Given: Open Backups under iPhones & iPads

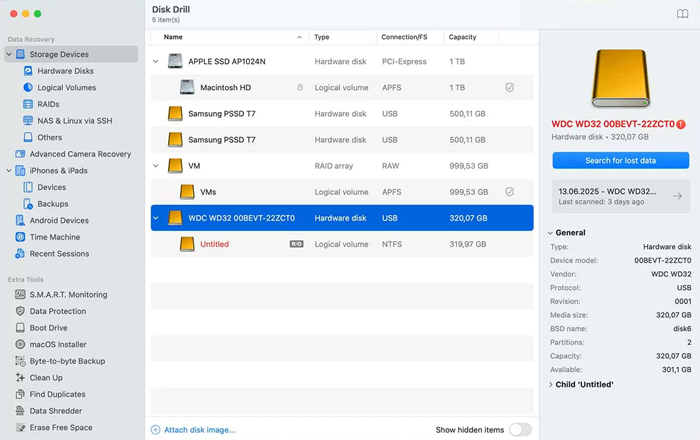Looking at the screenshot, I should click(53, 204).
